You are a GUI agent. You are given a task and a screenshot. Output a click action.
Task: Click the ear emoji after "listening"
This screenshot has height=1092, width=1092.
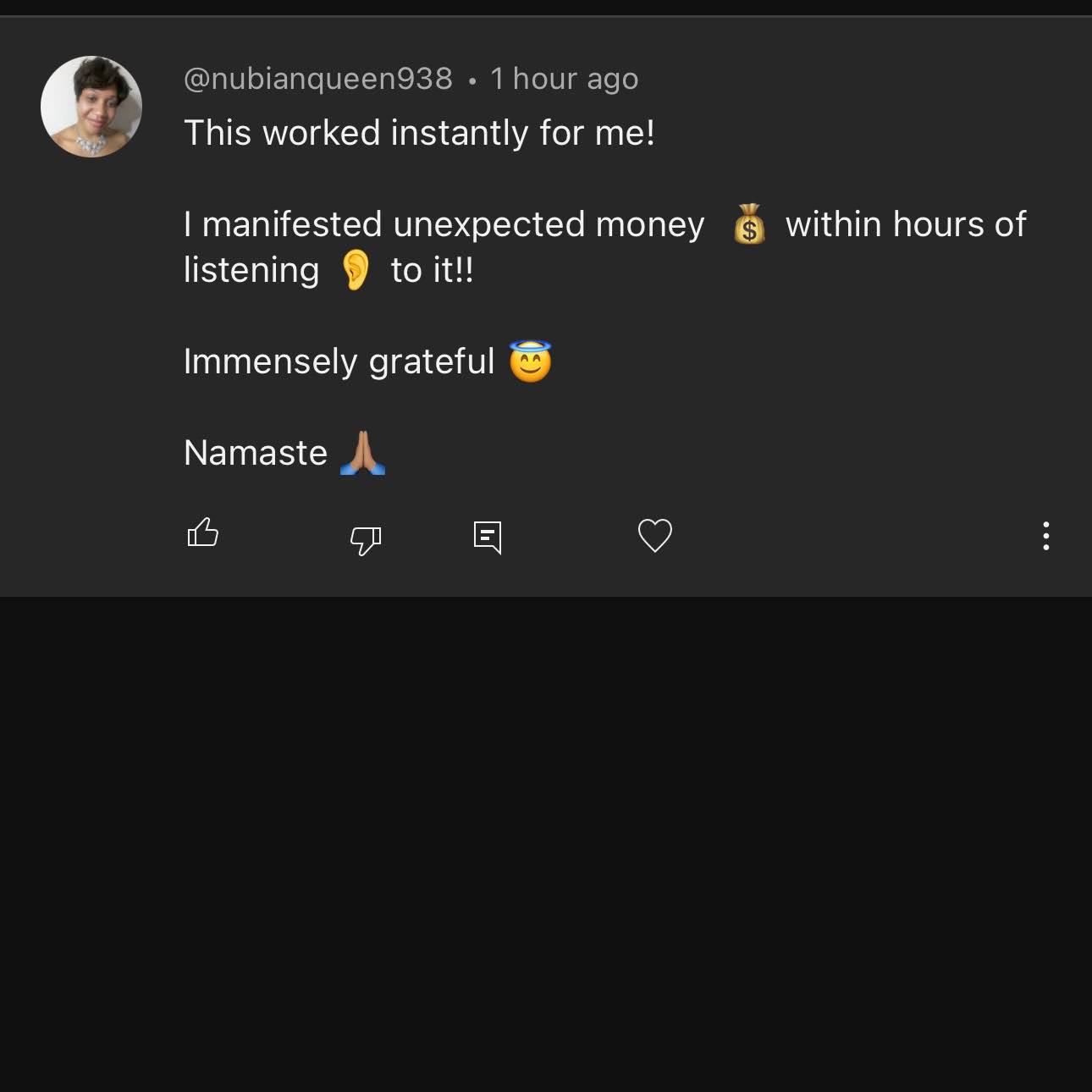[356, 270]
